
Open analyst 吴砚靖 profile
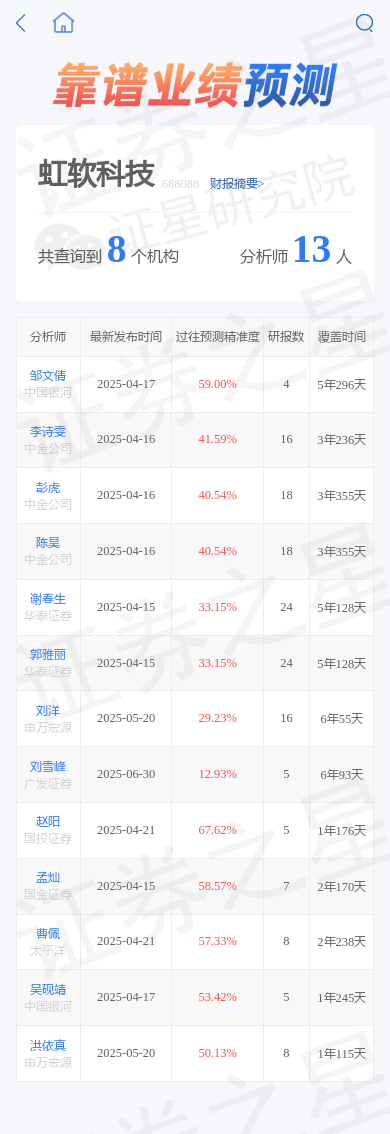pyautogui.click(x=48, y=989)
